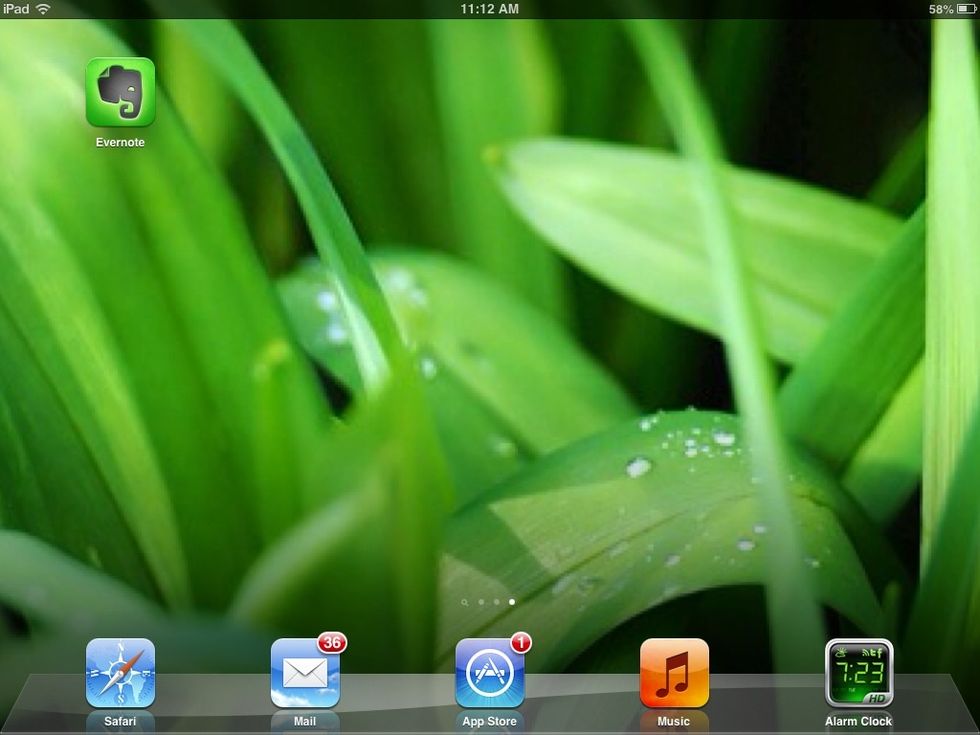Tap the Evernote label text
The height and width of the screenshot is (735, 980).
pyautogui.click(x=120, y=142)
